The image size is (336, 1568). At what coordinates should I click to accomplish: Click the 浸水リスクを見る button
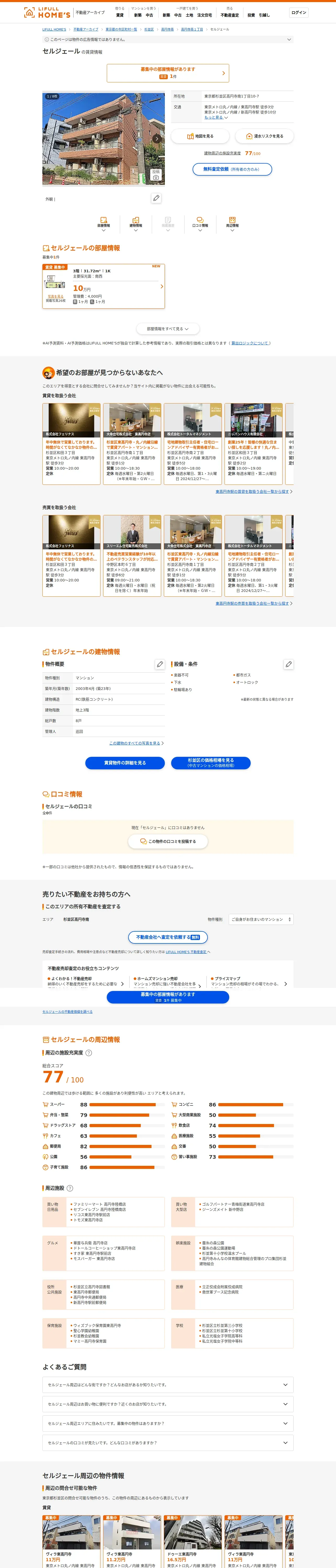point(264,136)
